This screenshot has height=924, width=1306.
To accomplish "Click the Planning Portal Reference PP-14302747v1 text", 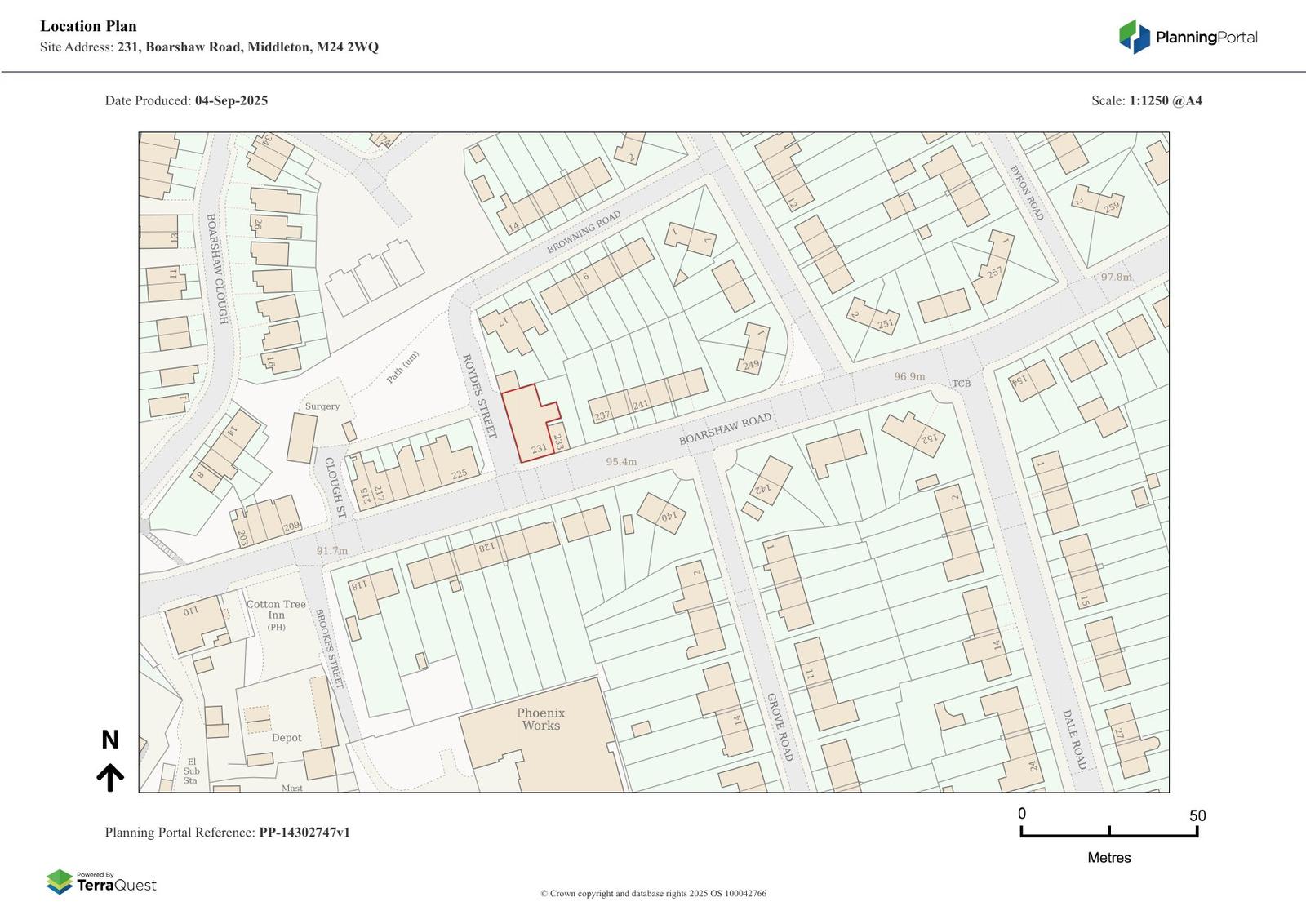I will click(x=227, y=833).
